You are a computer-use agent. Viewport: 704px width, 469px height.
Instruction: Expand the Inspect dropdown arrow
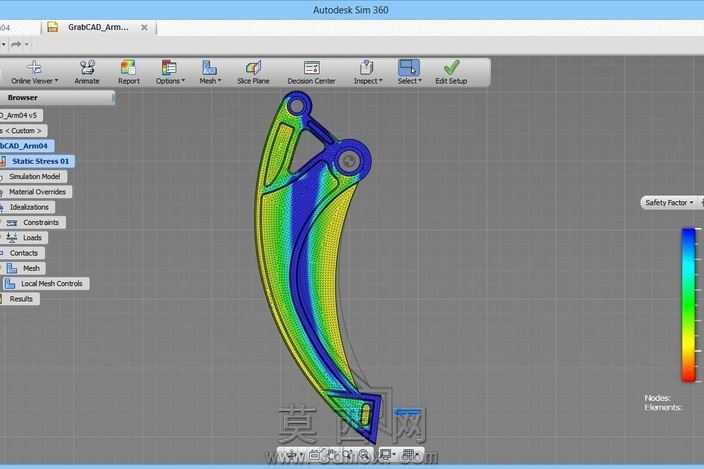pyautogui.click(x=381, y=81)
